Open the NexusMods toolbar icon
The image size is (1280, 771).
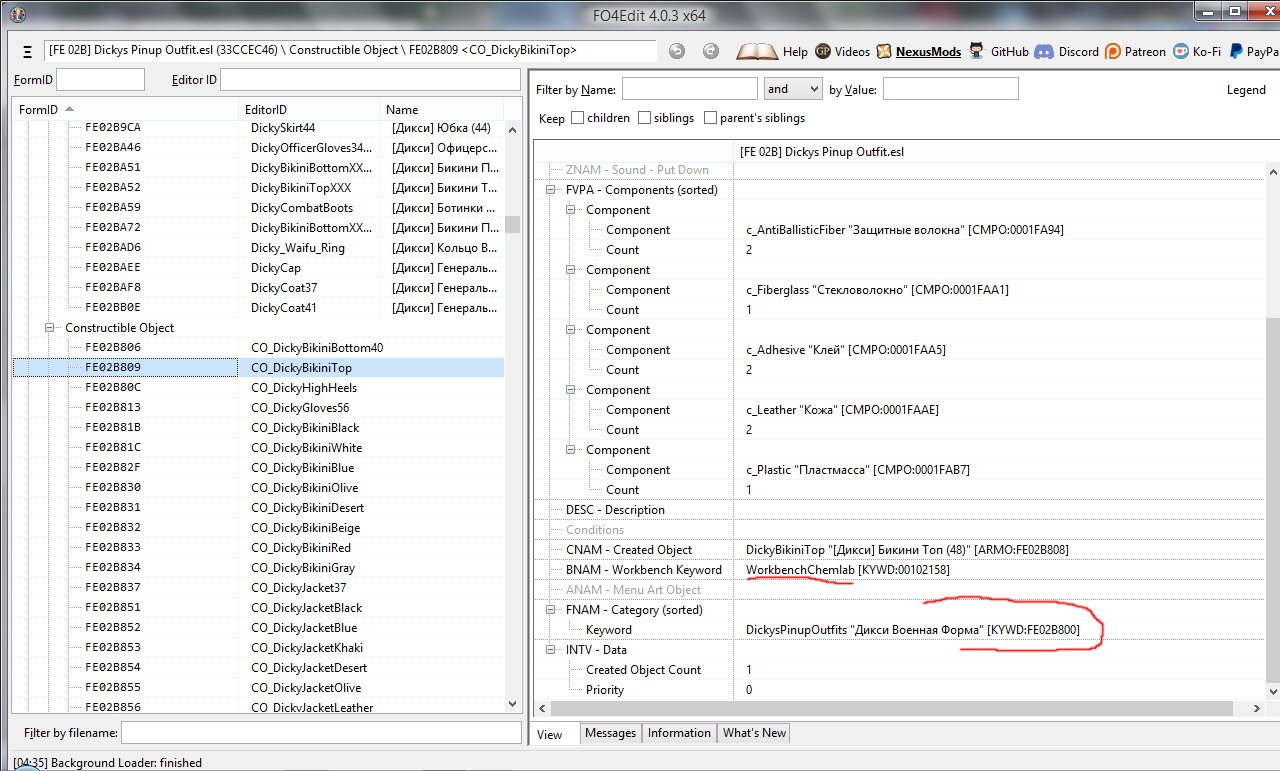click(x=885, y=52)
